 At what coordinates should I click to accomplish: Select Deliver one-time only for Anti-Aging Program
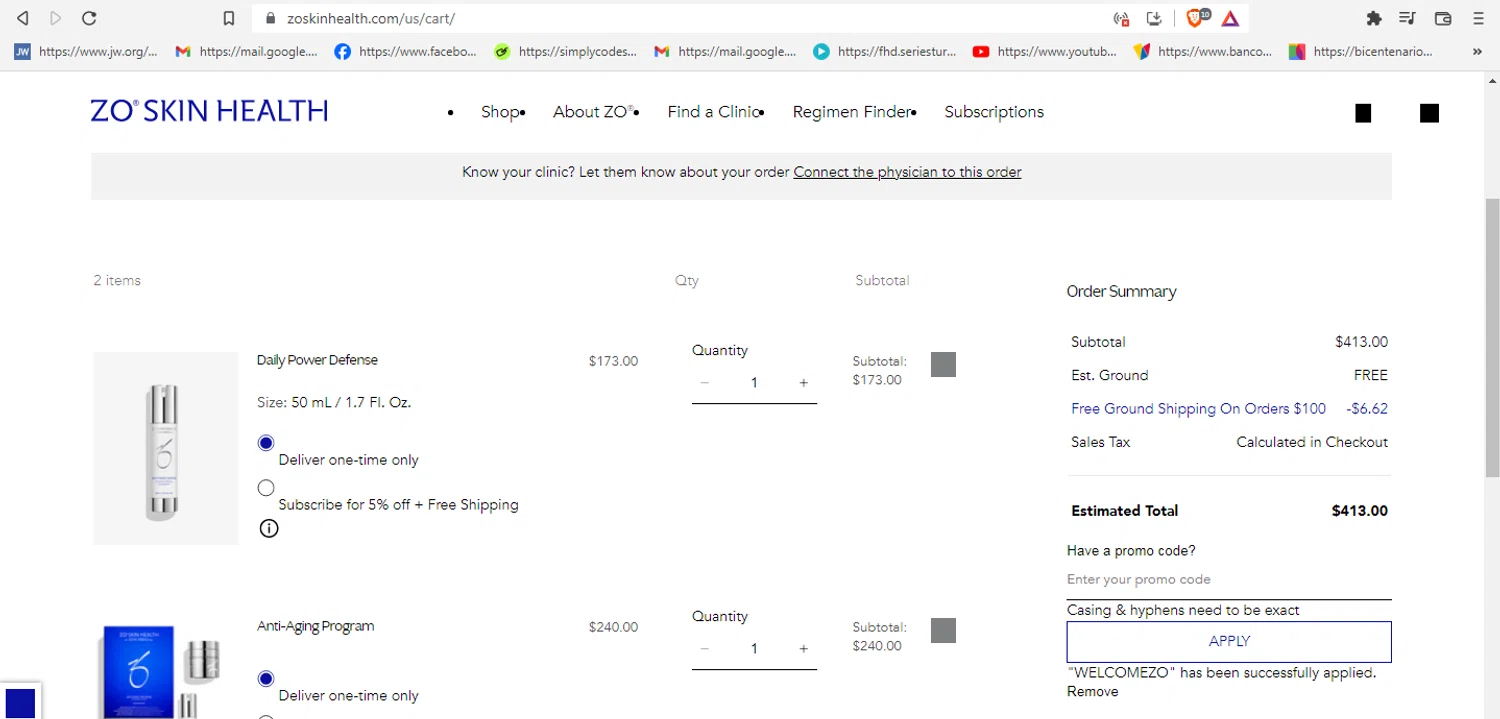click(265, 679)
